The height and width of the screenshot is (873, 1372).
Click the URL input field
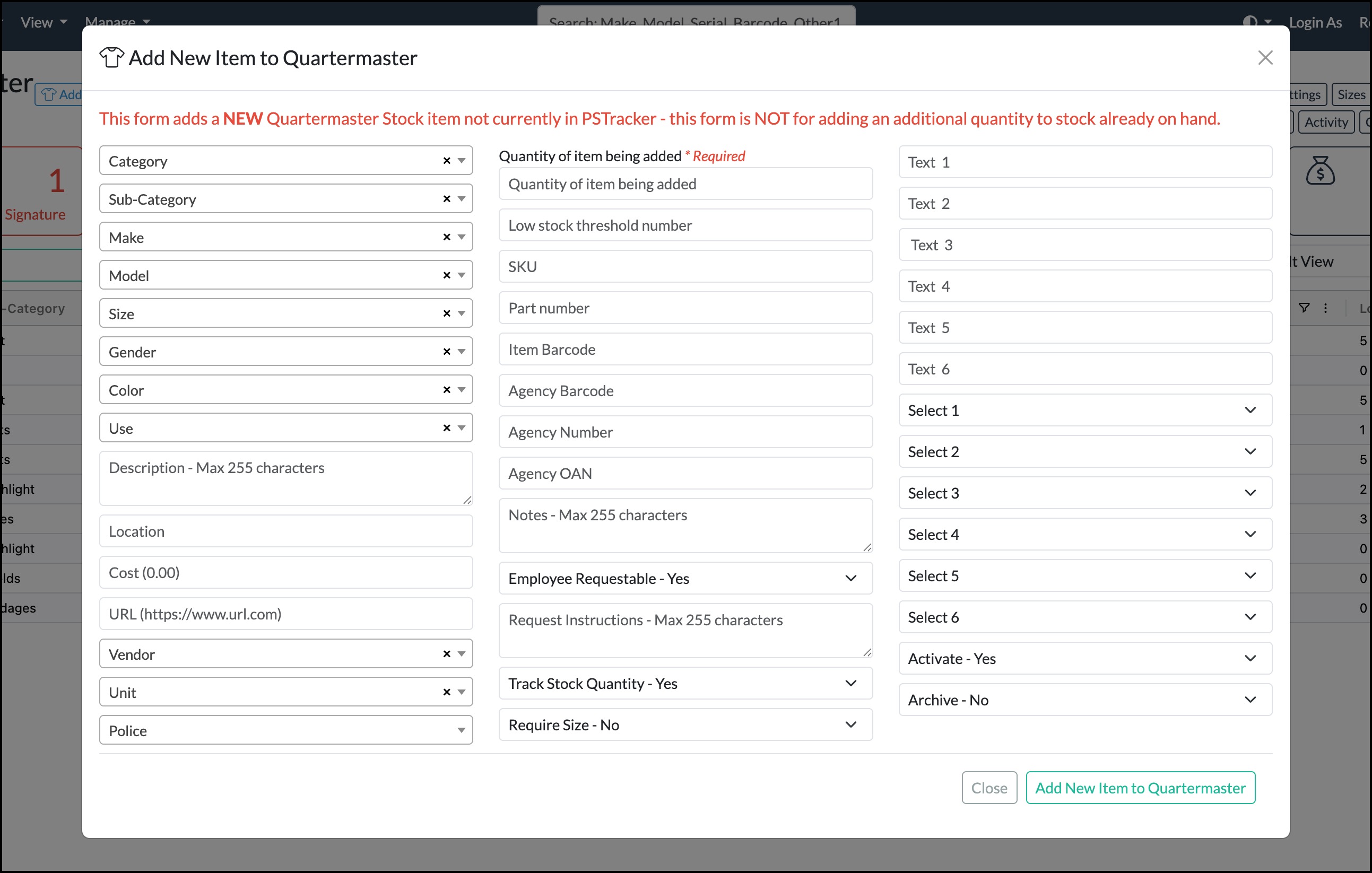click(286, 614)
